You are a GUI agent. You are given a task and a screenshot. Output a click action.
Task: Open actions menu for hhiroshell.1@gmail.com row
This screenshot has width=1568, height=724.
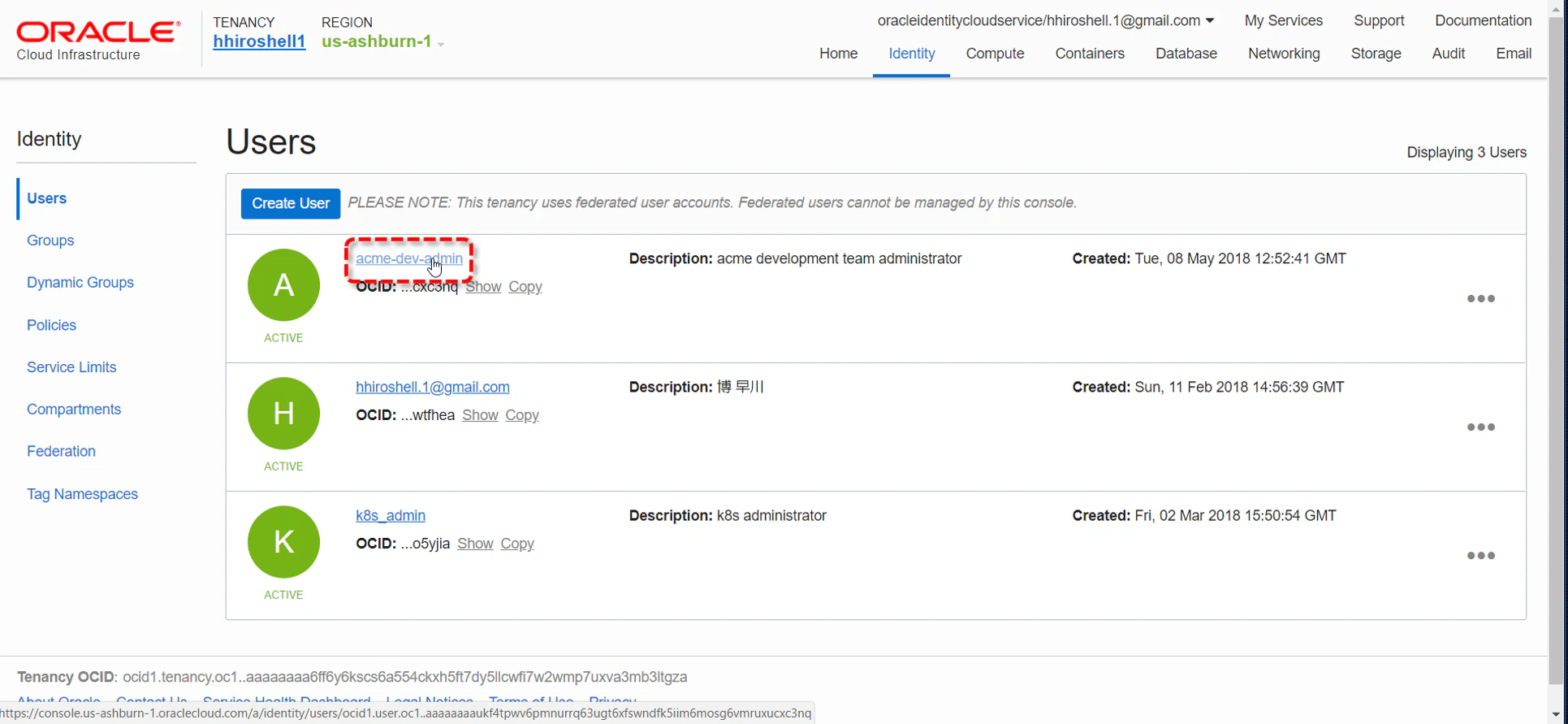[x=1480, y=427]
